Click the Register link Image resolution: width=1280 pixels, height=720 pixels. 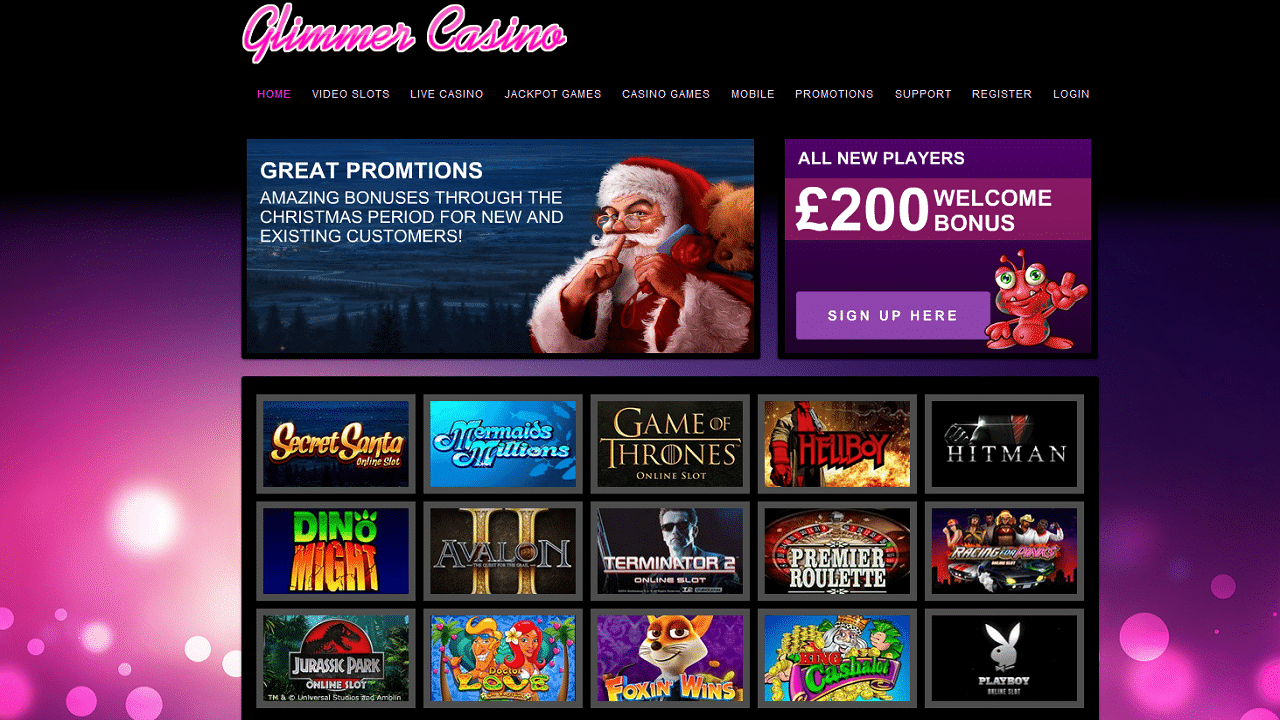pyautogui.click(x=1002, y=94)
